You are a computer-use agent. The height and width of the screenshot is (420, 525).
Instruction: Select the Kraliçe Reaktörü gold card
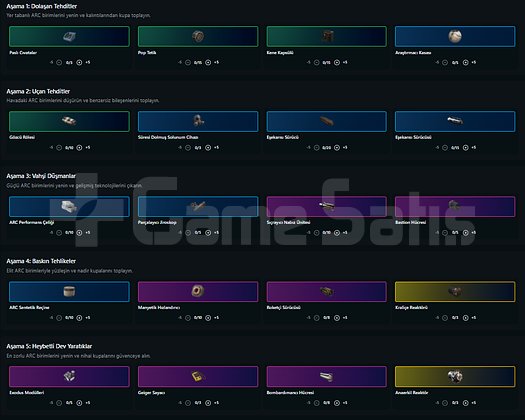pos(455,292)
